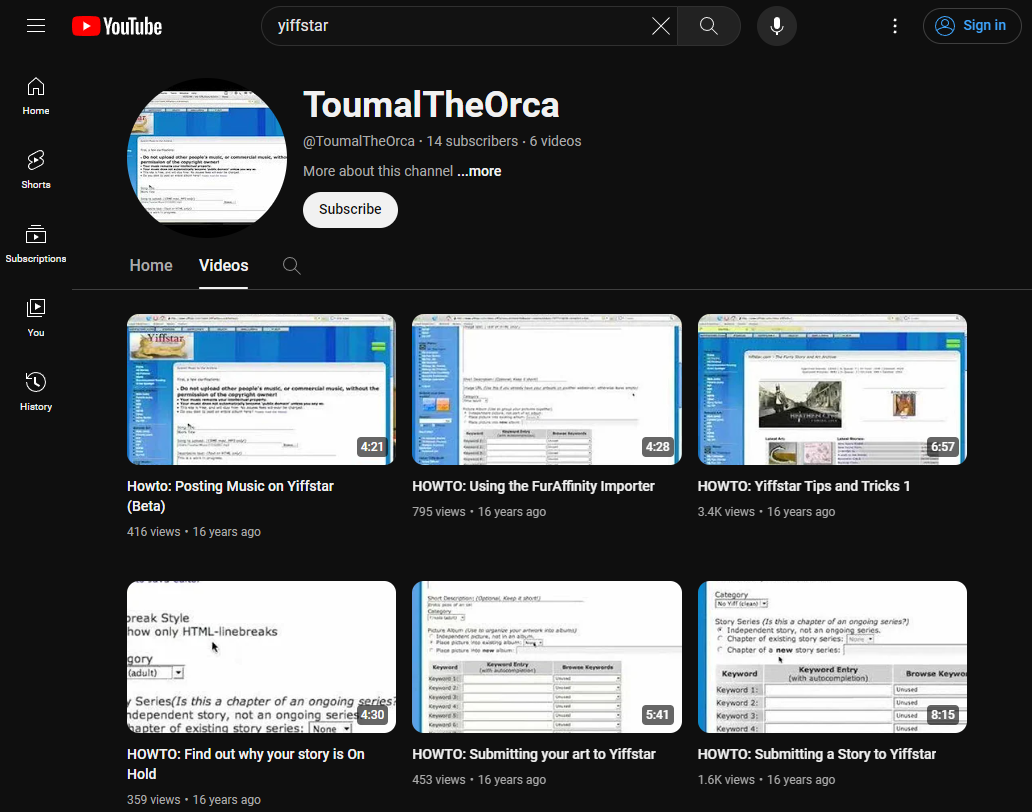Click the @ToumalTheOrca handle text

[x=359, y=141]
